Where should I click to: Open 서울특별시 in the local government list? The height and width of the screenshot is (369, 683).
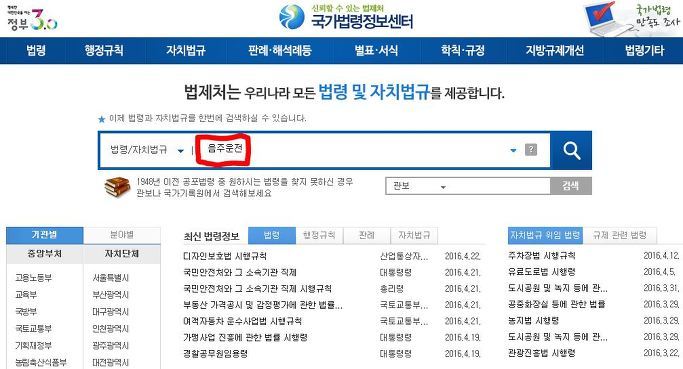tap(111, 278)
